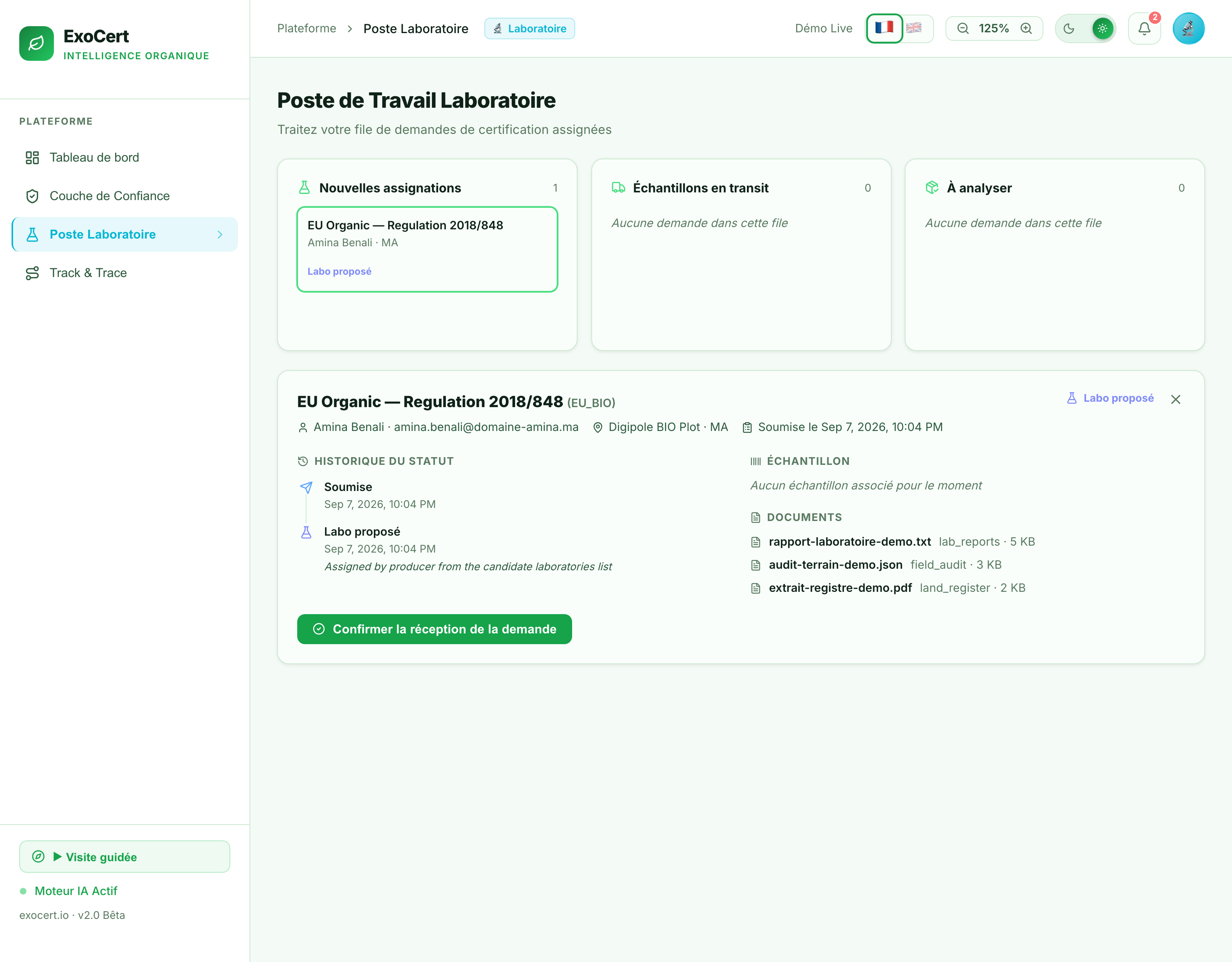1232x962 pixels.
Task: Click Moteur IA Actif status
Action: pyautogui.click(x=75, y=891)
